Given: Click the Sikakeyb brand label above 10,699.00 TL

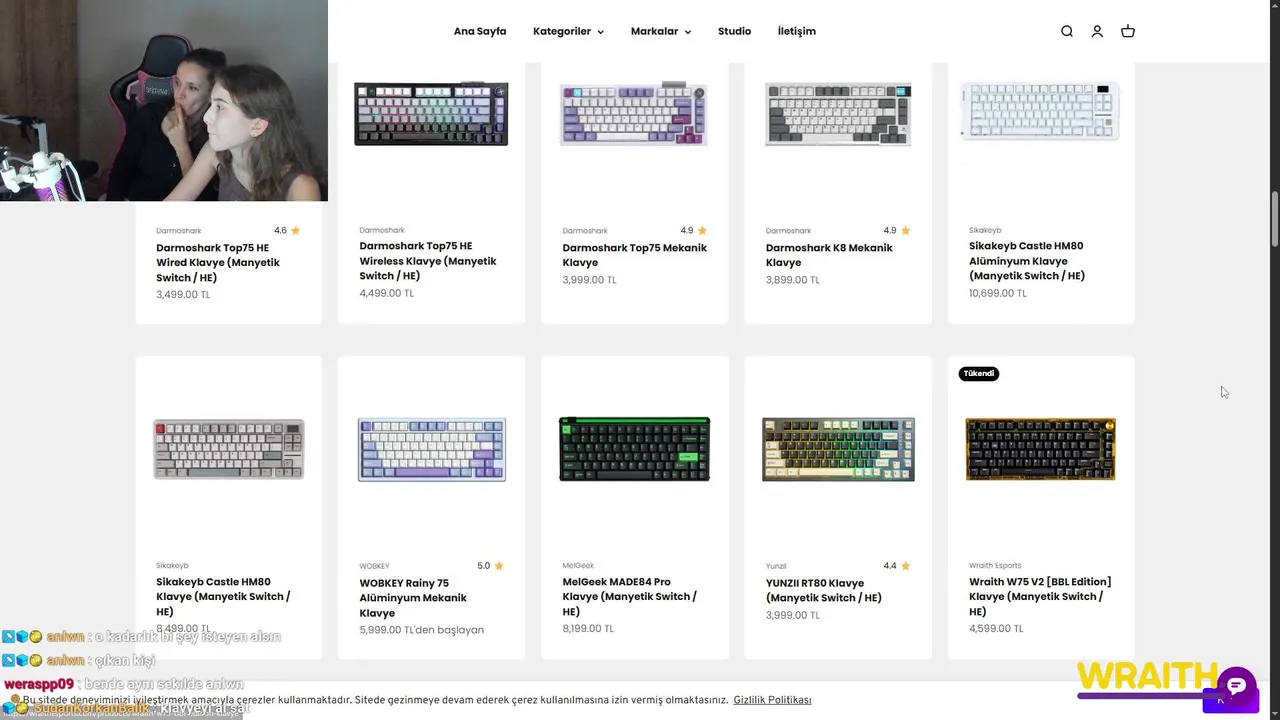Looking at the screenshot, I should click(x=985, y=230).
